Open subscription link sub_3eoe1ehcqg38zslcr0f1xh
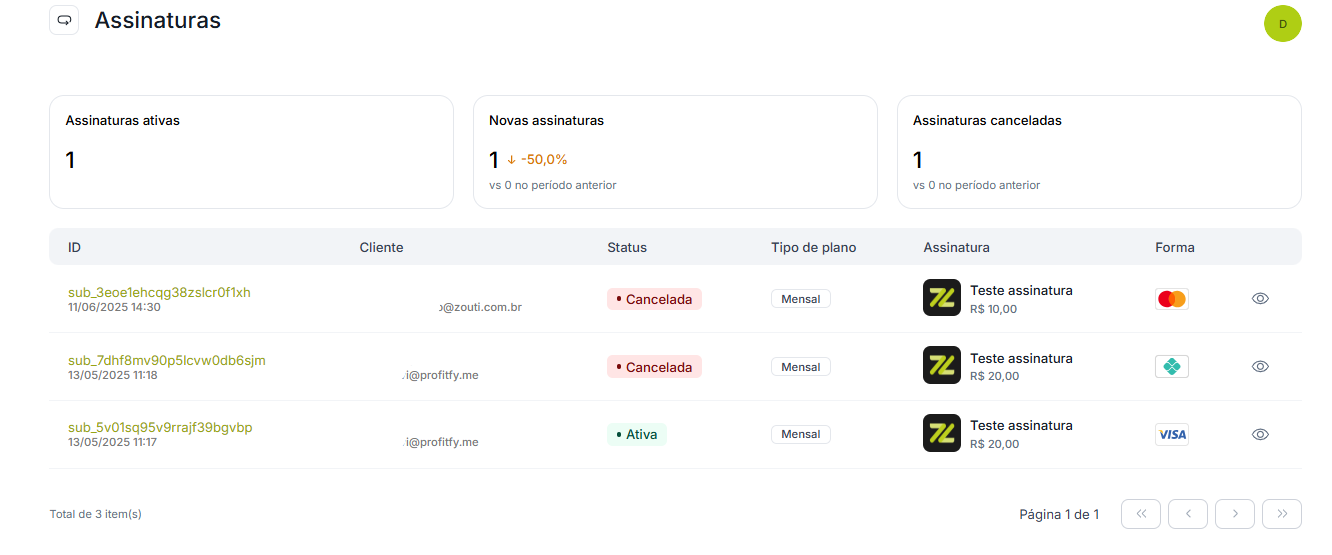This screenshot has height=555, width=1332. (x=159, y=292)
